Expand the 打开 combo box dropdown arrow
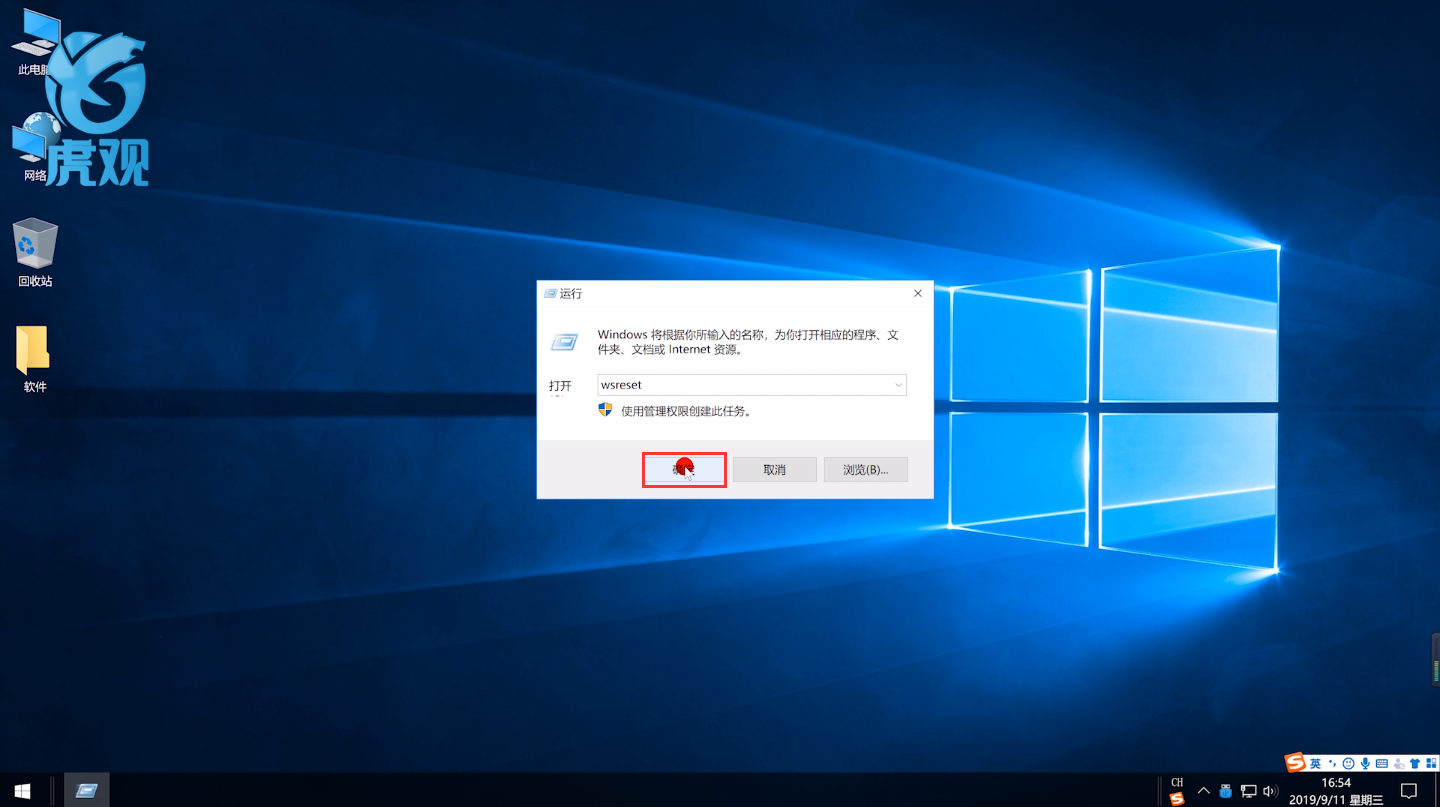This screenshot has height=807, width=1440. (898, 385)
